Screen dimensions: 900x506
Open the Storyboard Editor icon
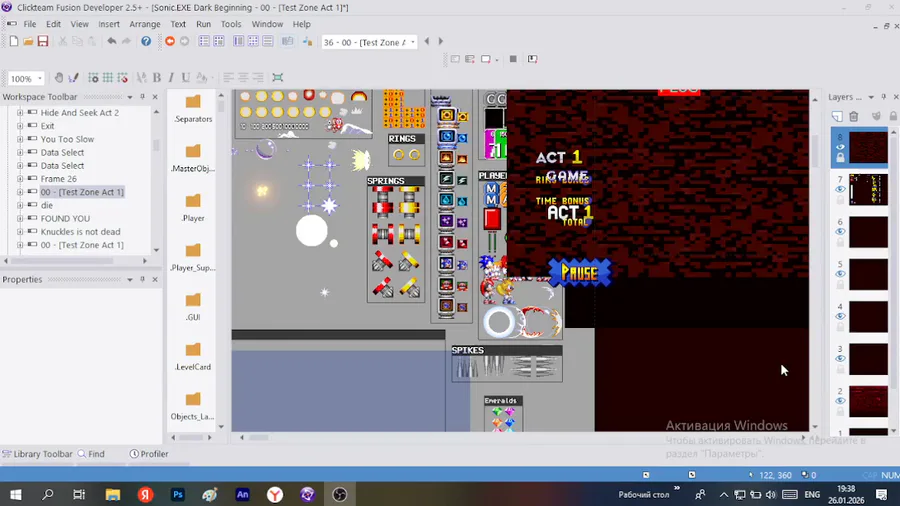click(204, 41)
